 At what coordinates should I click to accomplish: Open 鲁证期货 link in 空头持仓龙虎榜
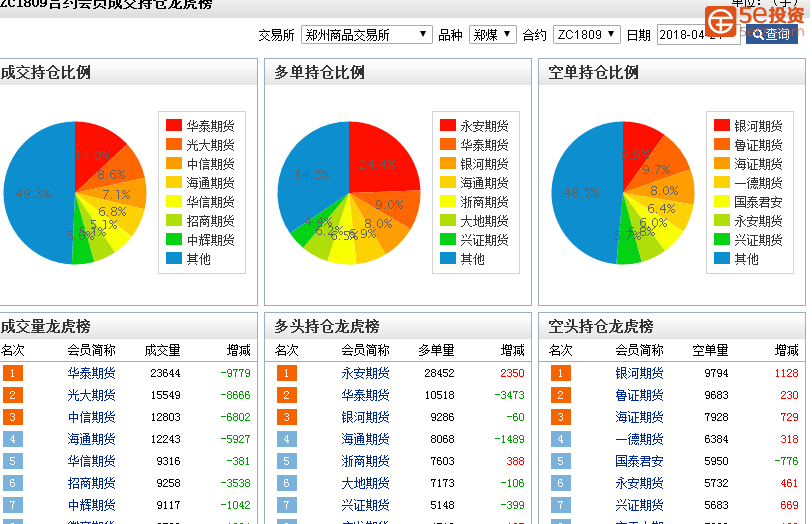pyautogui.click(x=639, y=395)
